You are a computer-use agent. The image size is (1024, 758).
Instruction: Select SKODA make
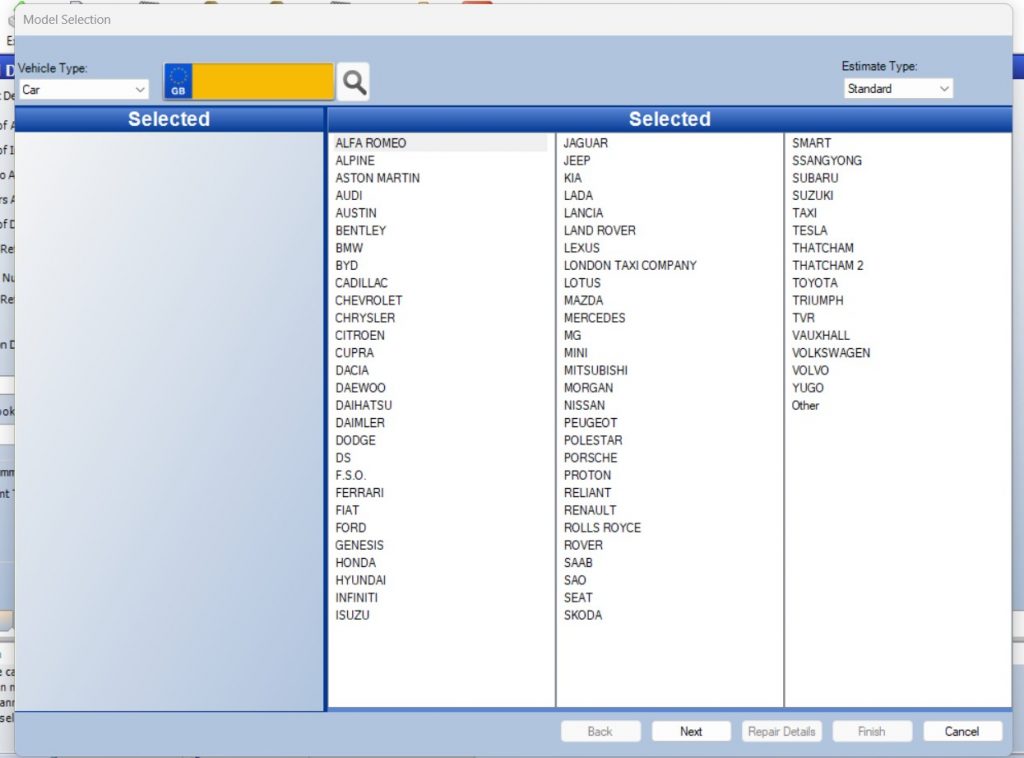(x=583, y=615)
